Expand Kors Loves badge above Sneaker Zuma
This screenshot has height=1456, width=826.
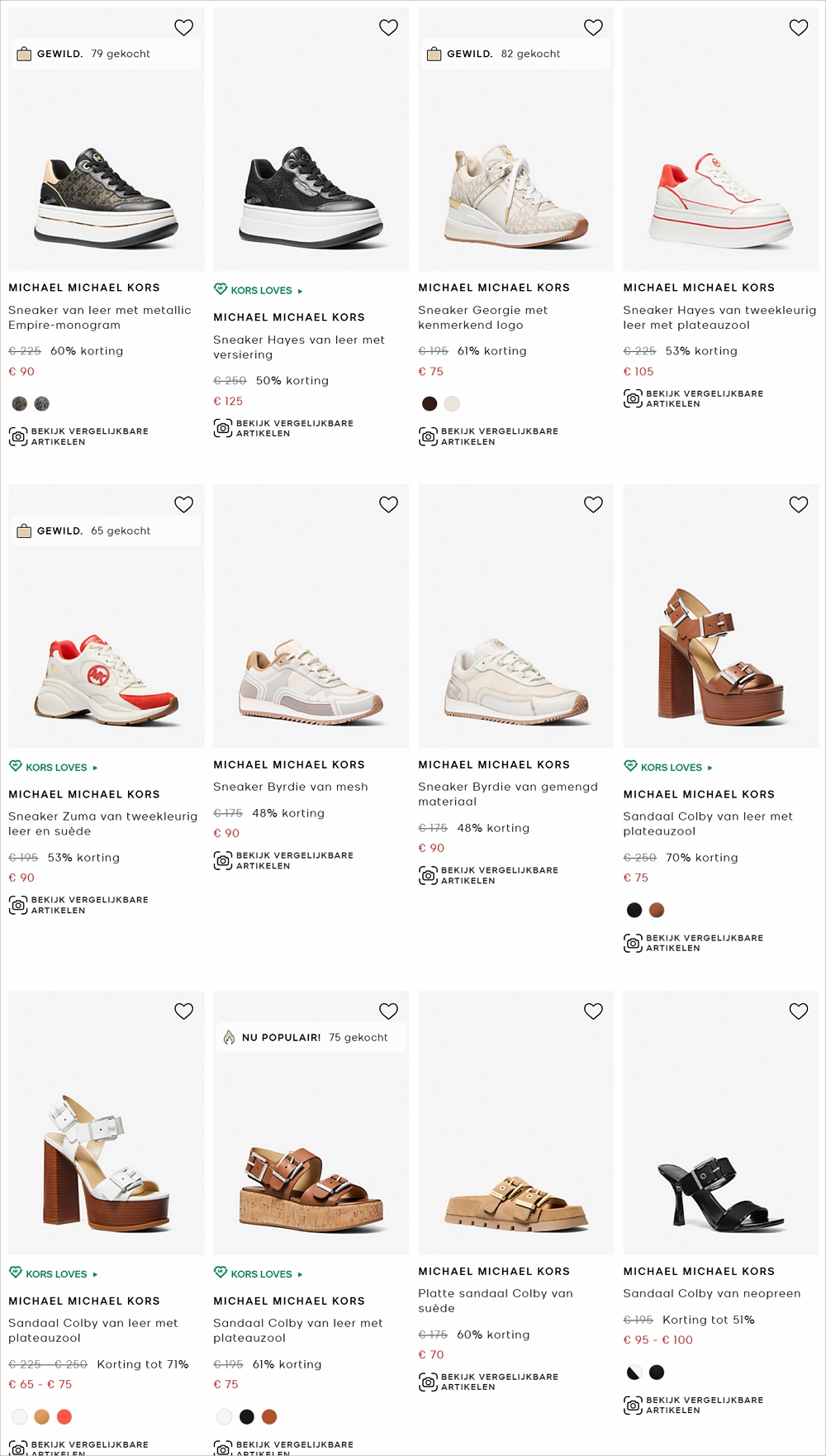click(54, 767)
